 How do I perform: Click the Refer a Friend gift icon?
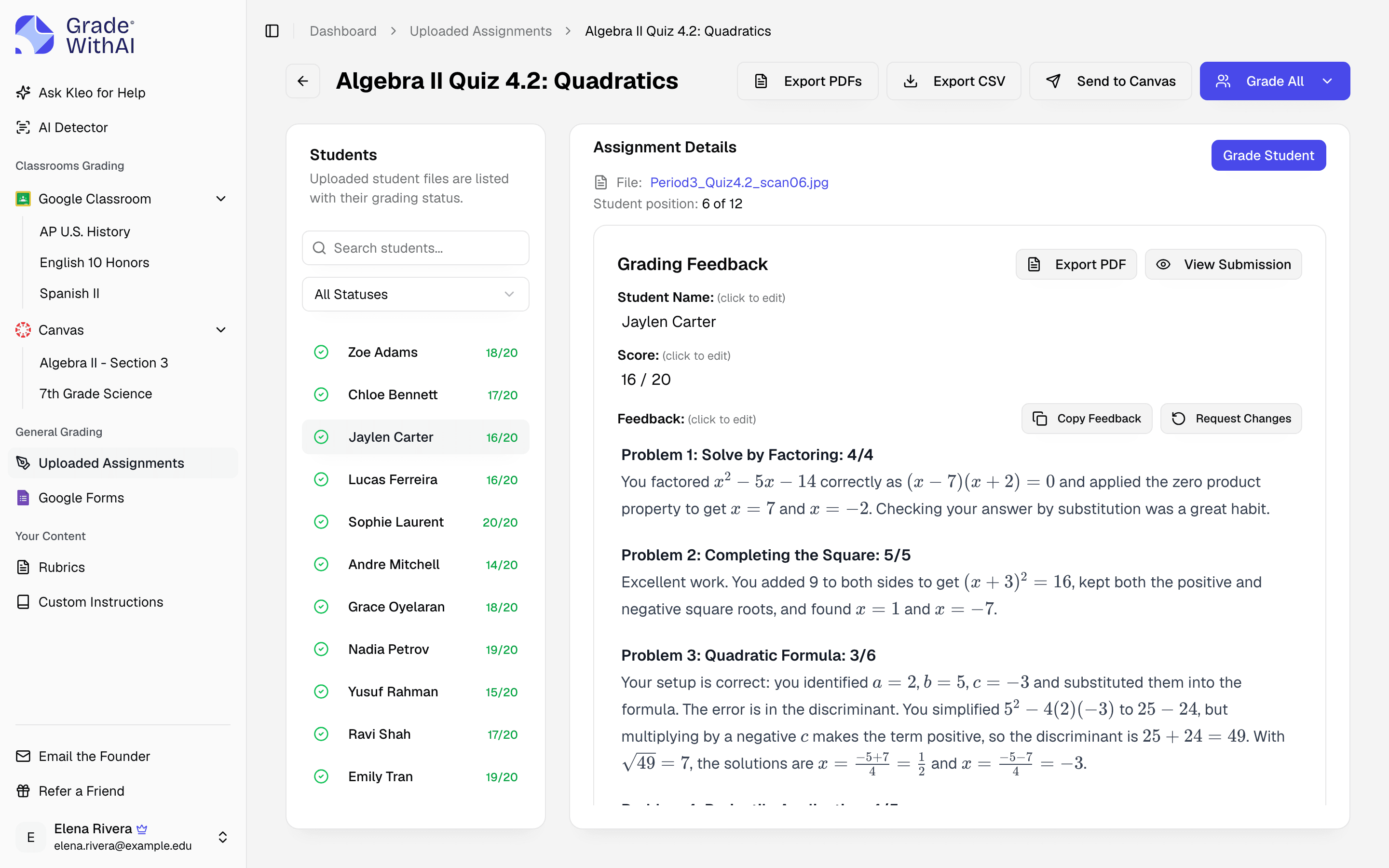pos(23,790)
